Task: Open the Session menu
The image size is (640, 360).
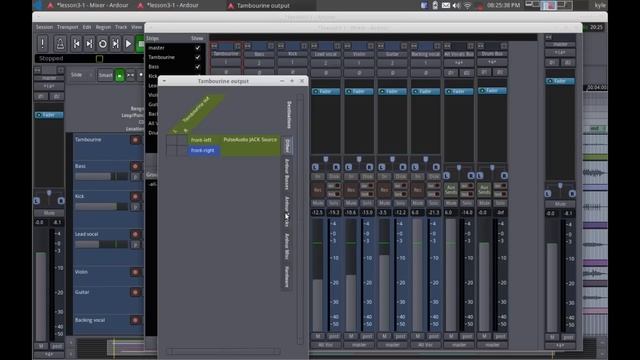Action: pyautogui.click(x=44, y=27)
